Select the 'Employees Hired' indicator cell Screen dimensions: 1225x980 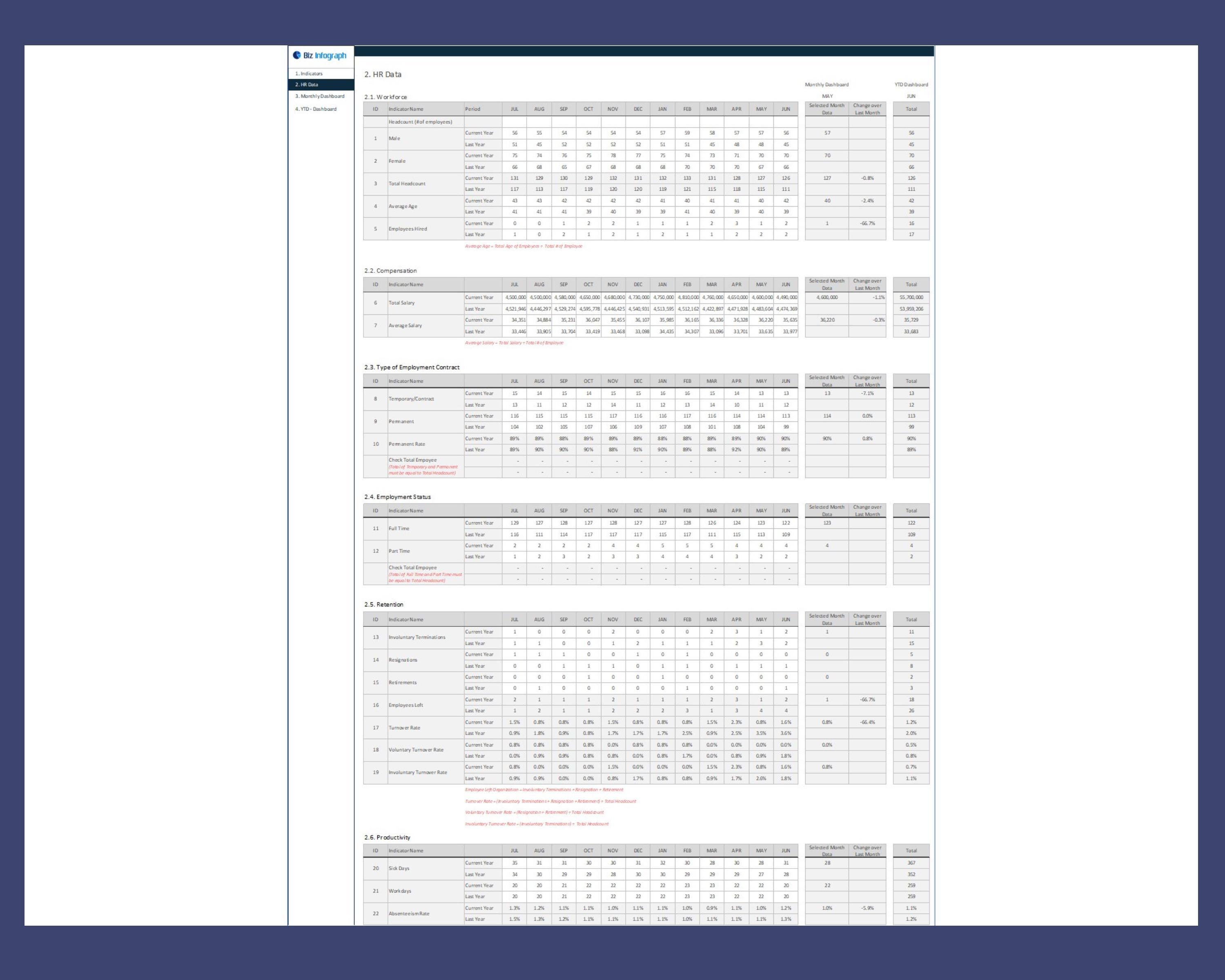(425, 229)
